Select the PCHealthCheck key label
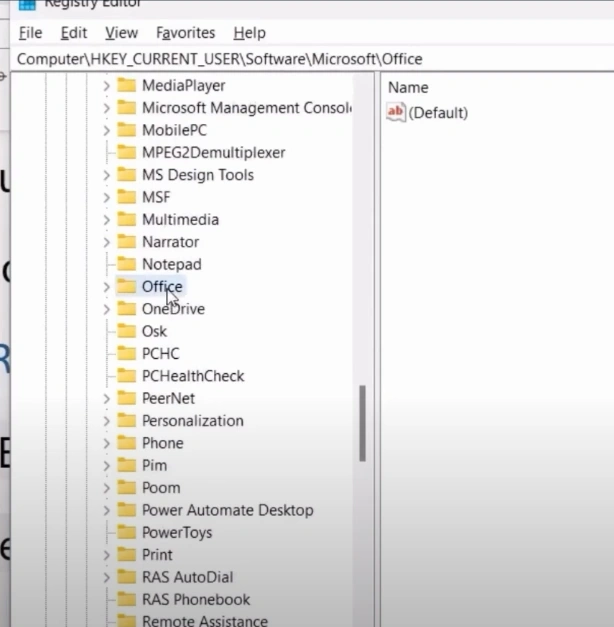This screenshot has width=614, height=627. click(x=193, y=376)
